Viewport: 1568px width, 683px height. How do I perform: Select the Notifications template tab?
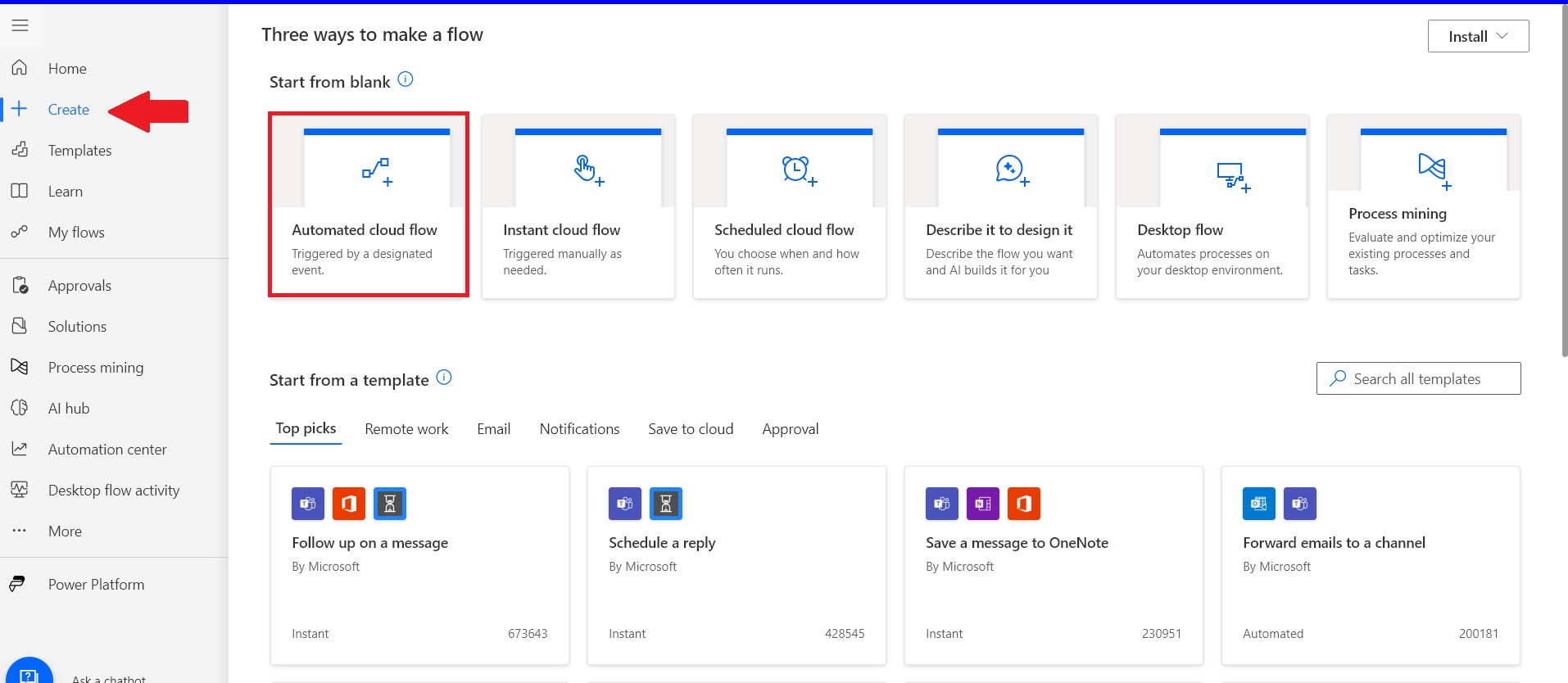579,429
